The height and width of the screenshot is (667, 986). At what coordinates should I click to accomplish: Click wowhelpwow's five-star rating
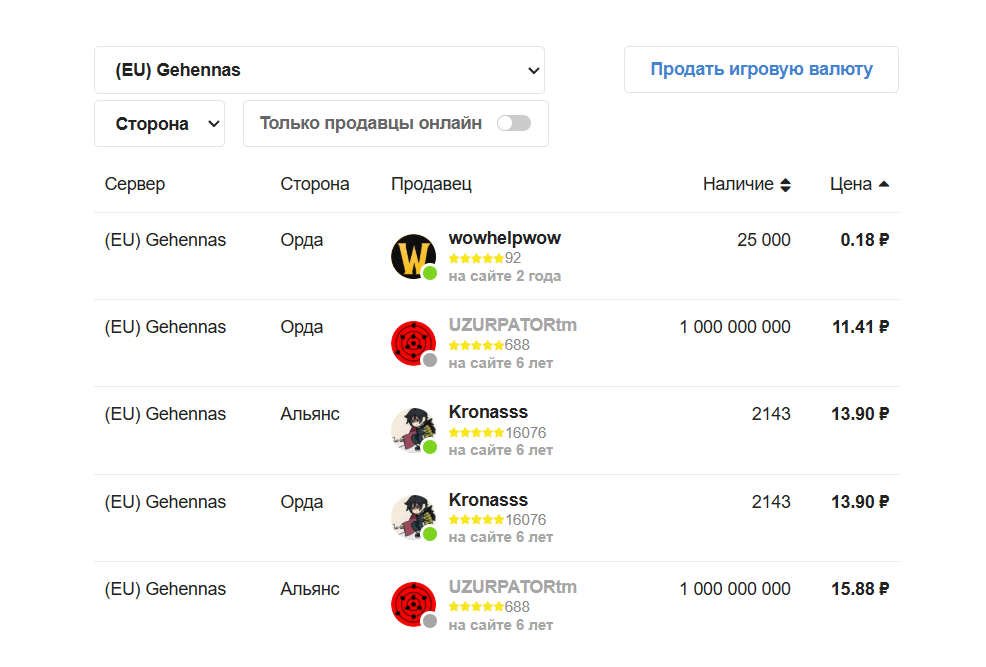(476, 258)
